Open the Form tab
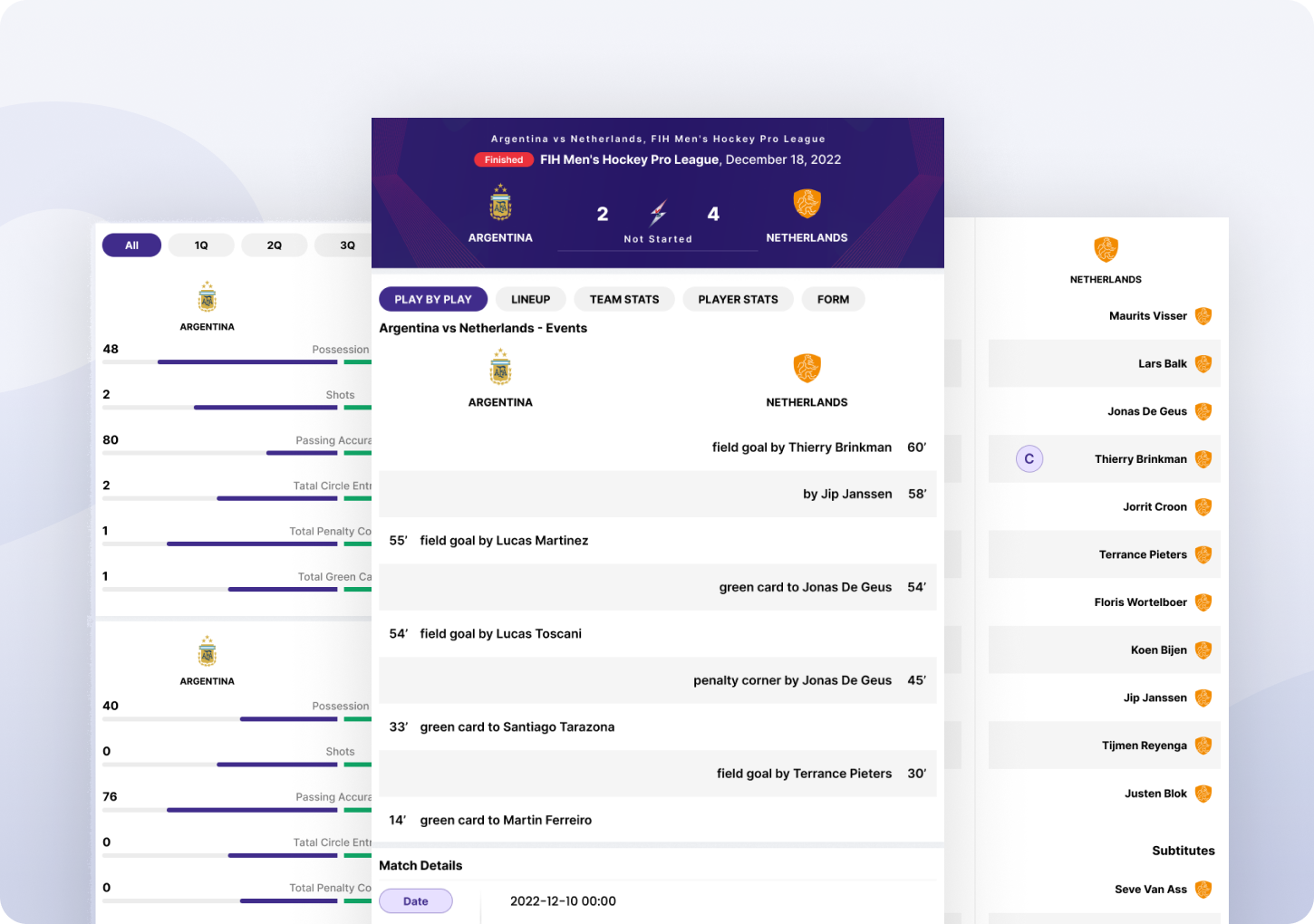This screenshot has width=1314, height=924. [834, 300]
